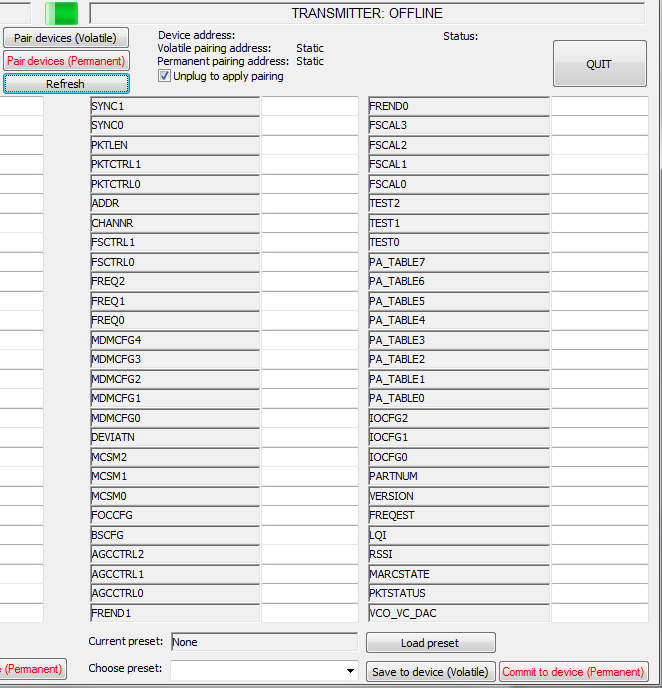Click the value field next to FREND0

click(x=600, y=106)
